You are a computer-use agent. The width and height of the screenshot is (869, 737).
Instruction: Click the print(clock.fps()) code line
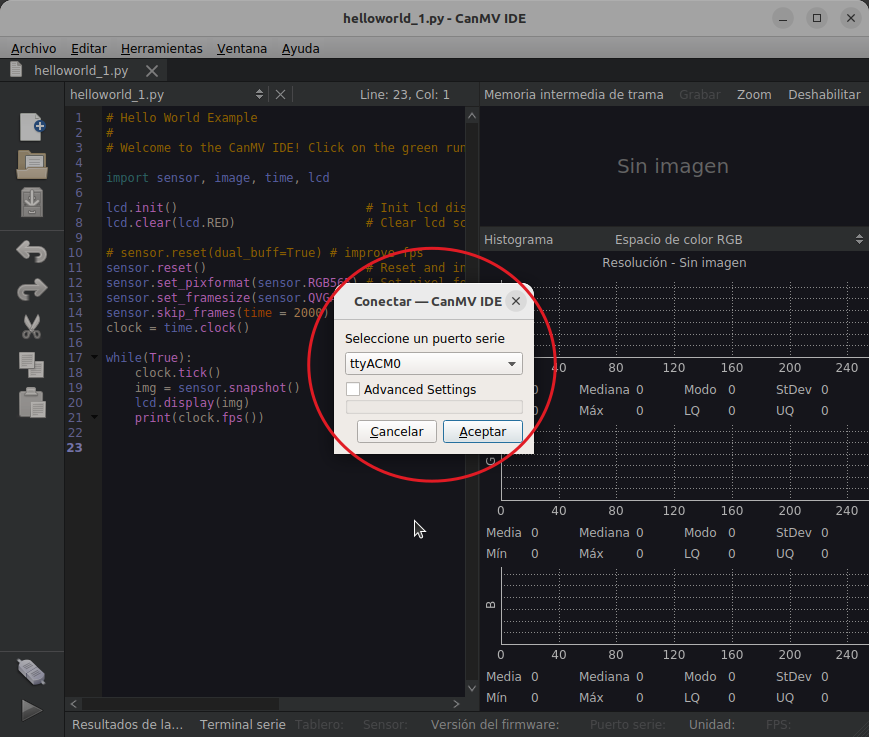pos(200,417)
